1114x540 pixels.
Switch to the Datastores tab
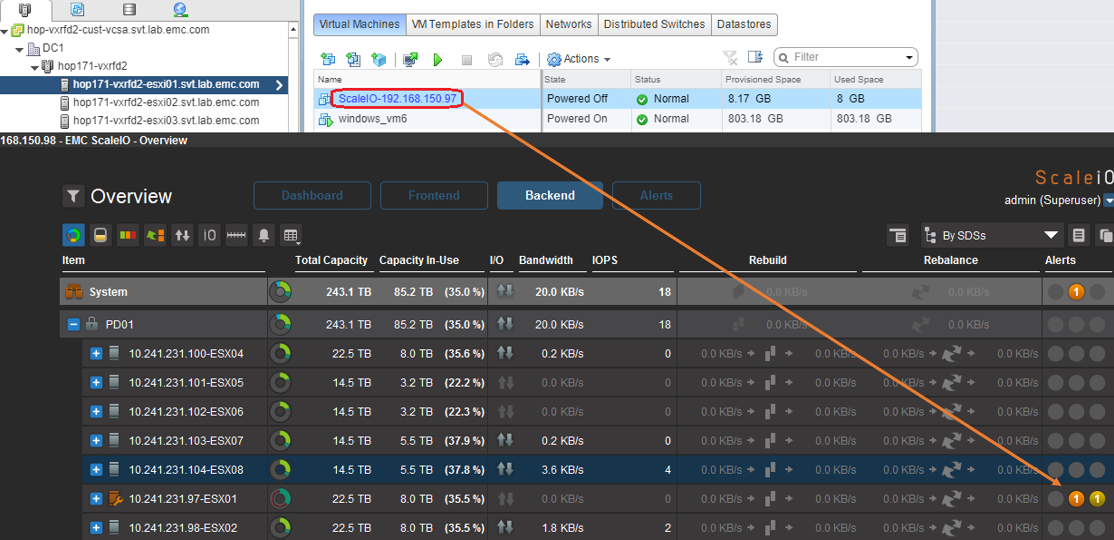tap(745, 24)
